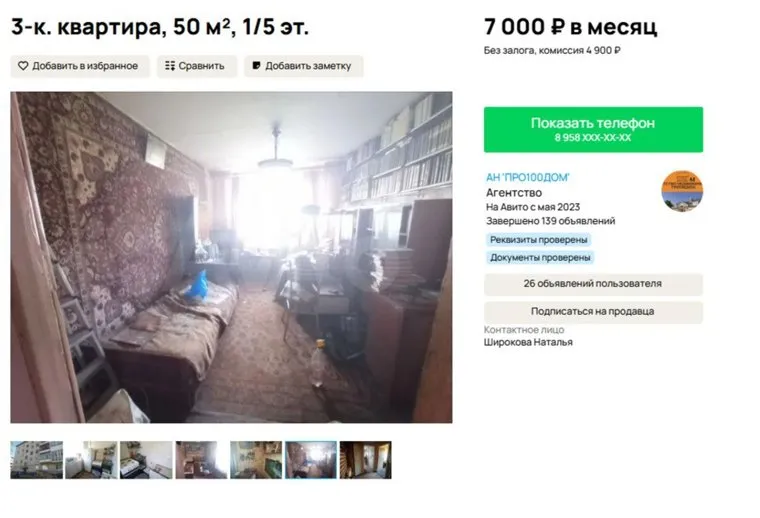Click the compare list icon
Screen dimensions: 760x518
click(x=170, y=66)
